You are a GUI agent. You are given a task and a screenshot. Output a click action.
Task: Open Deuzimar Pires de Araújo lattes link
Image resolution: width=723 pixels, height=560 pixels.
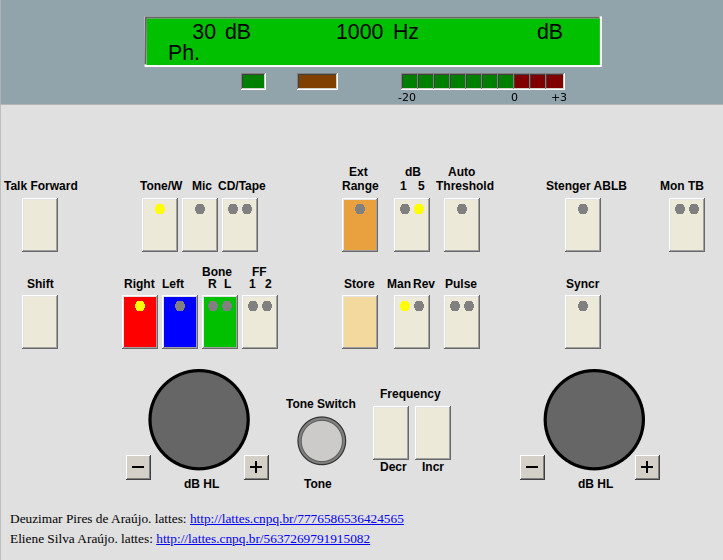tap(297, 519)
